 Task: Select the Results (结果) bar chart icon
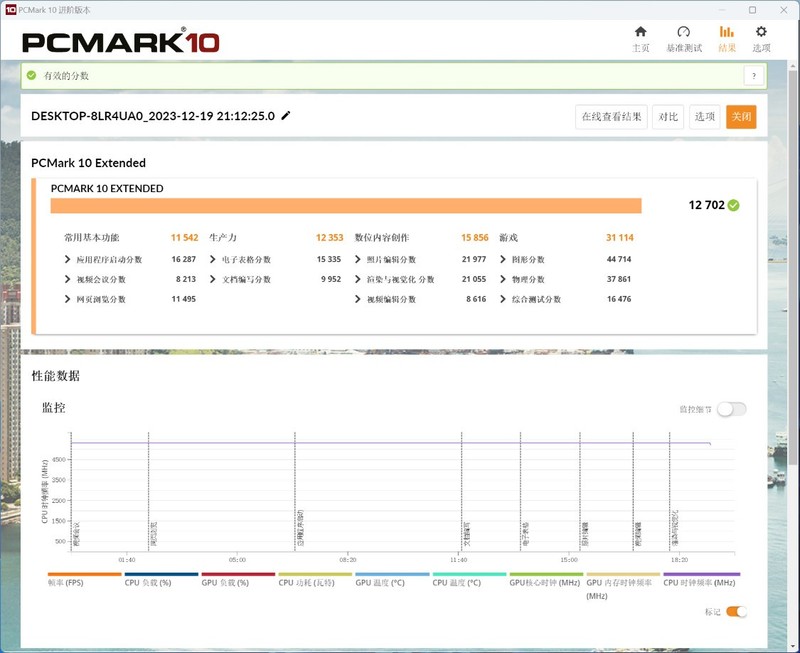coord(727,32)
